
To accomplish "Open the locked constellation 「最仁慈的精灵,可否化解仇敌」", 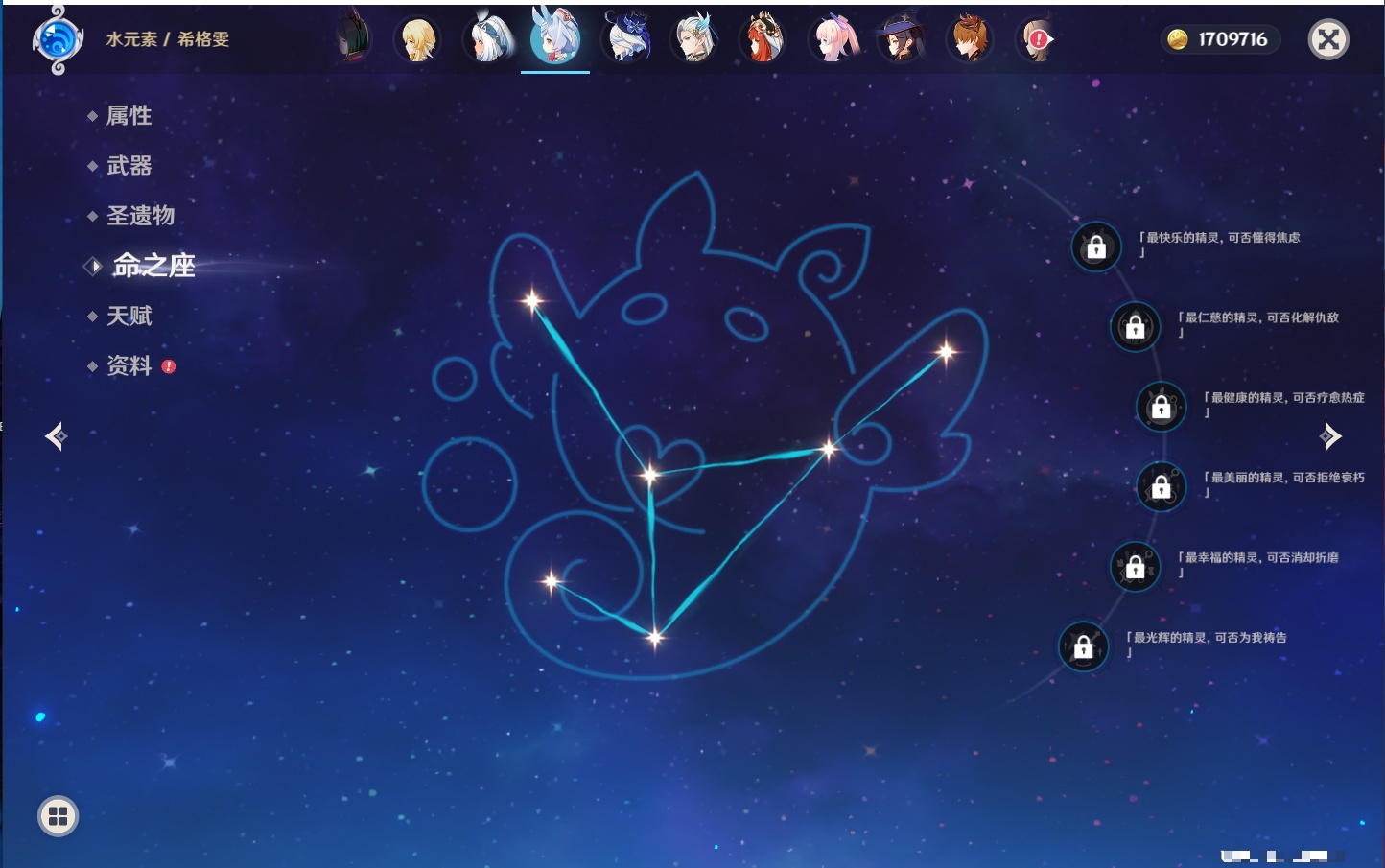I will point(1135,327).
